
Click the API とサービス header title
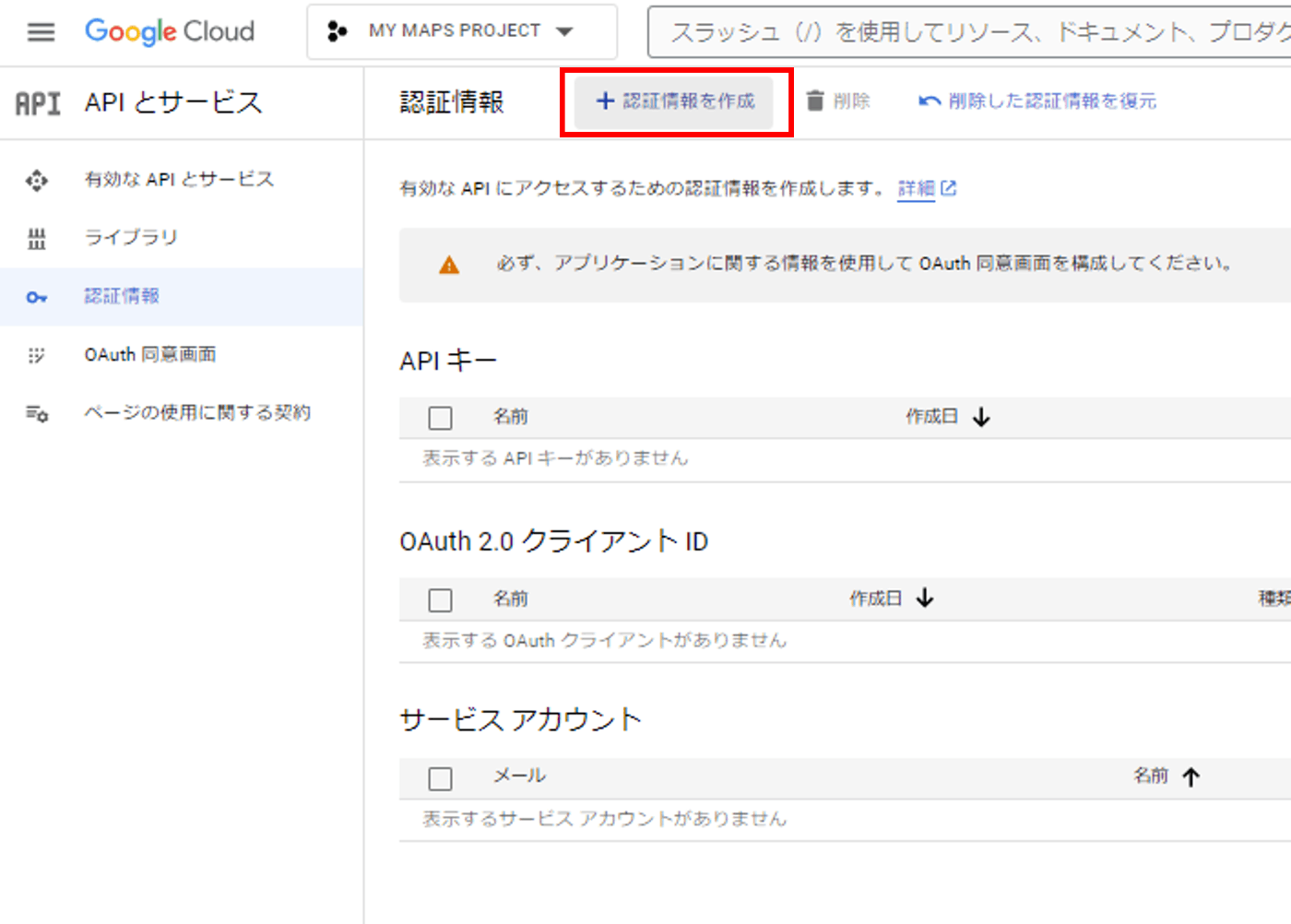[173, 102]
